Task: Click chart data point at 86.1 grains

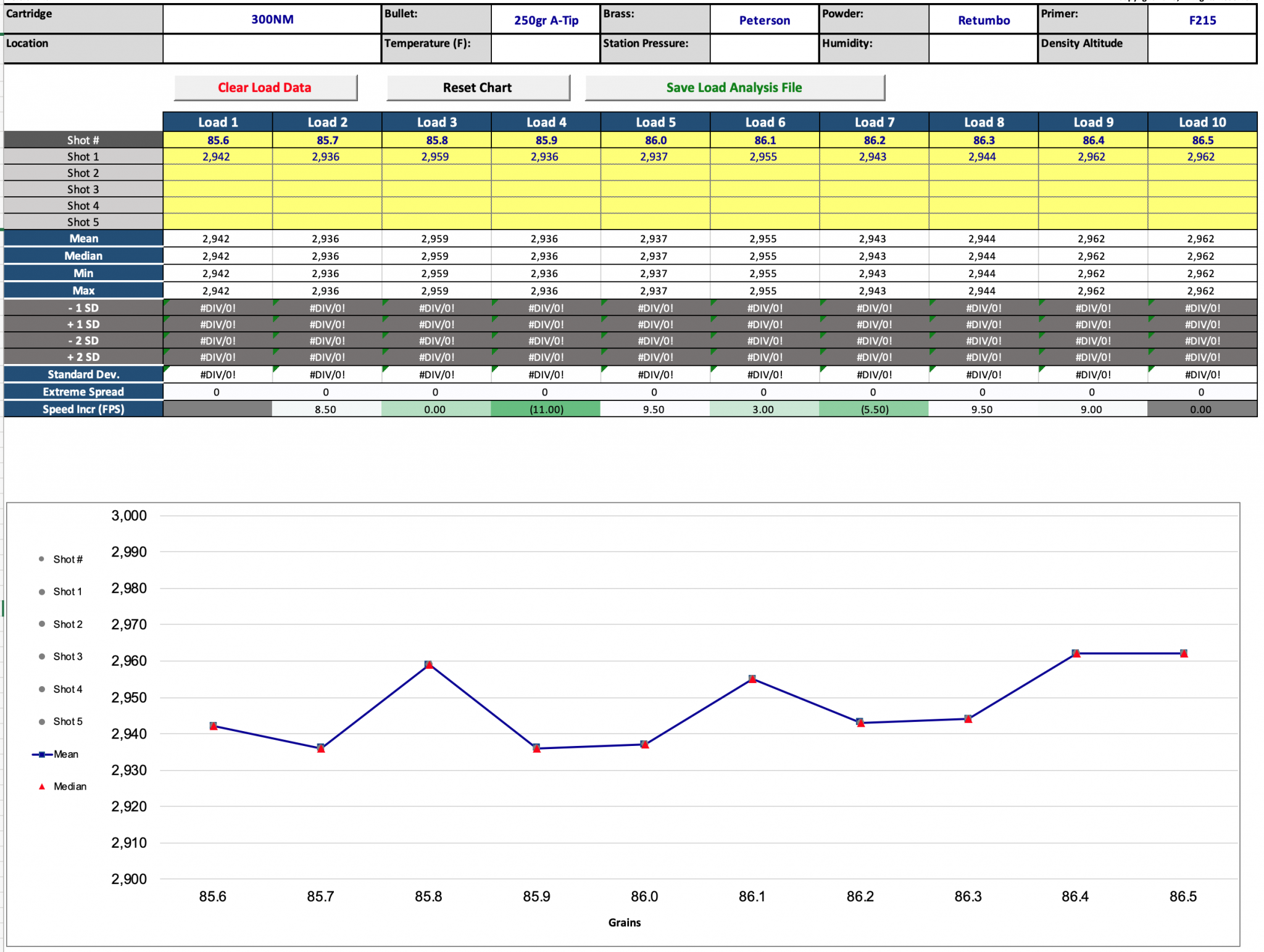Action: pos(752,679)
